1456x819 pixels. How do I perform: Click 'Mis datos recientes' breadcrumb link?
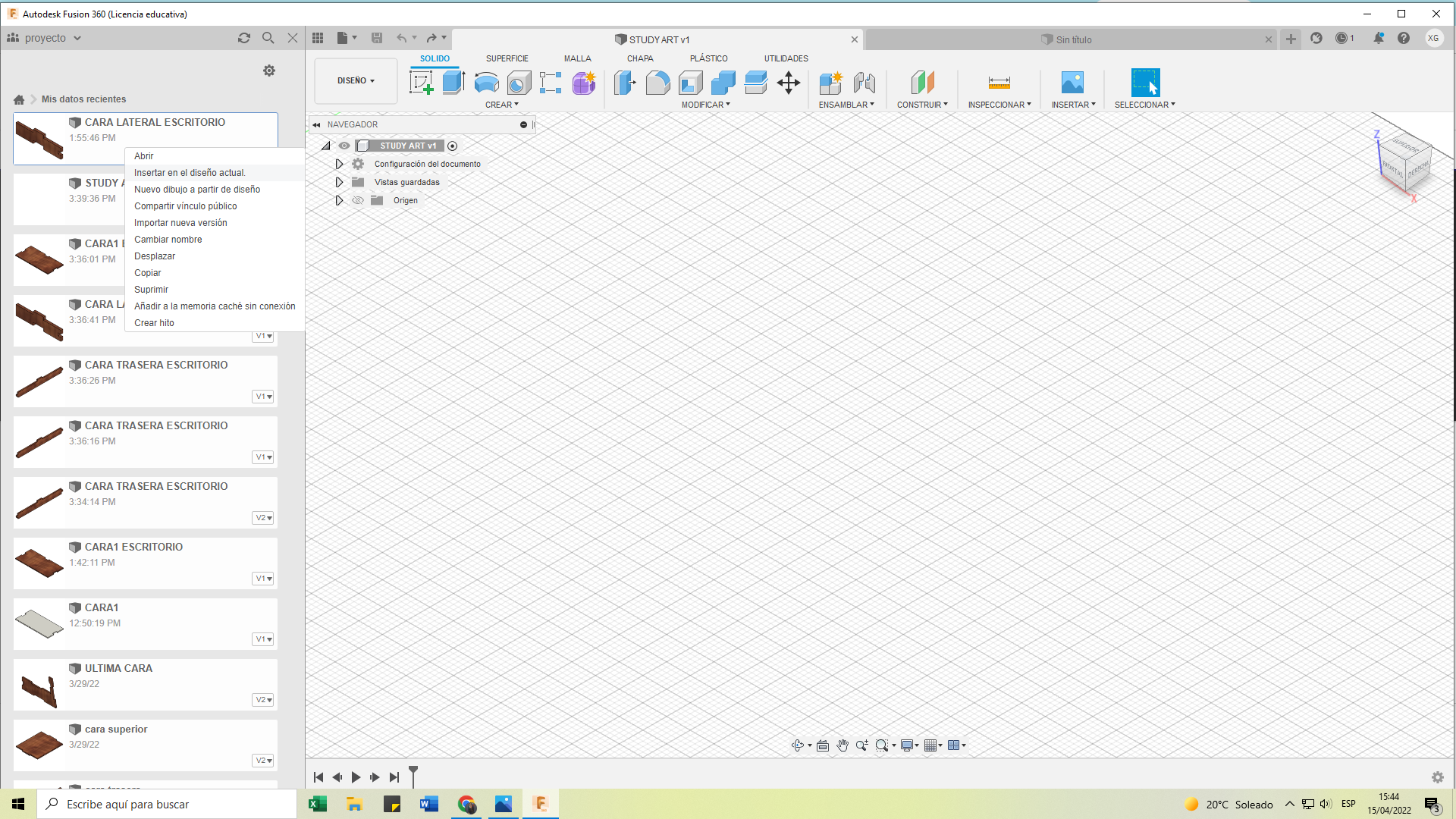click(83, 99)
